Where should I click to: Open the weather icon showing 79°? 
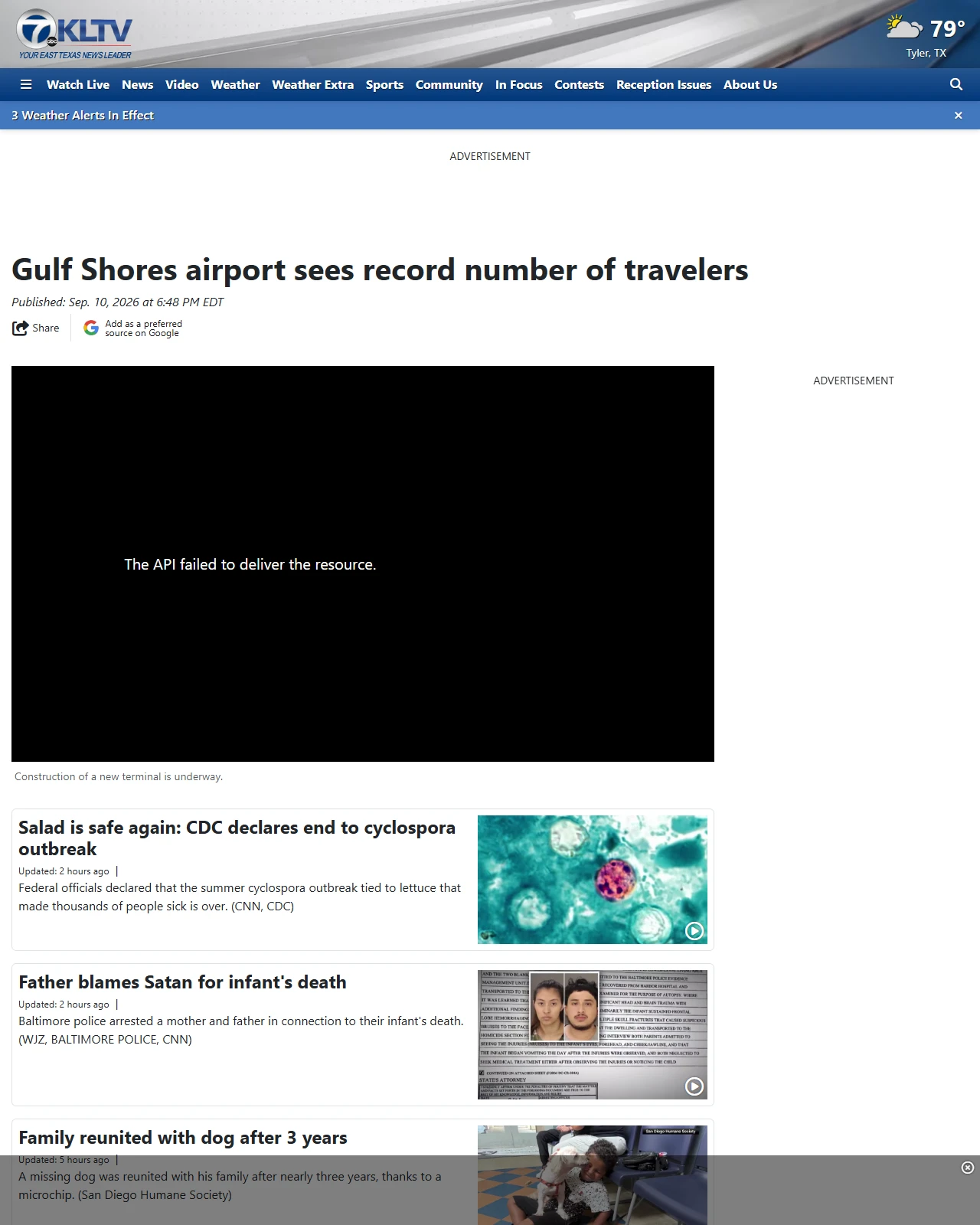903,28
